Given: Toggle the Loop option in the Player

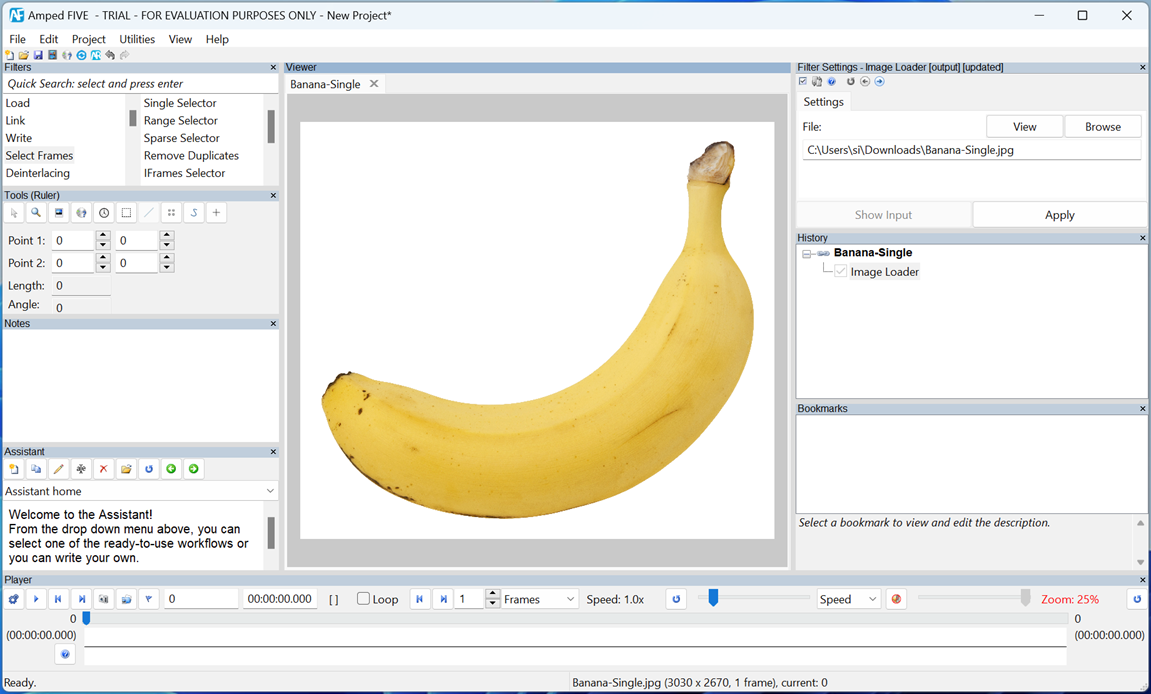Looking at the screenshot, I should (363, 599).
